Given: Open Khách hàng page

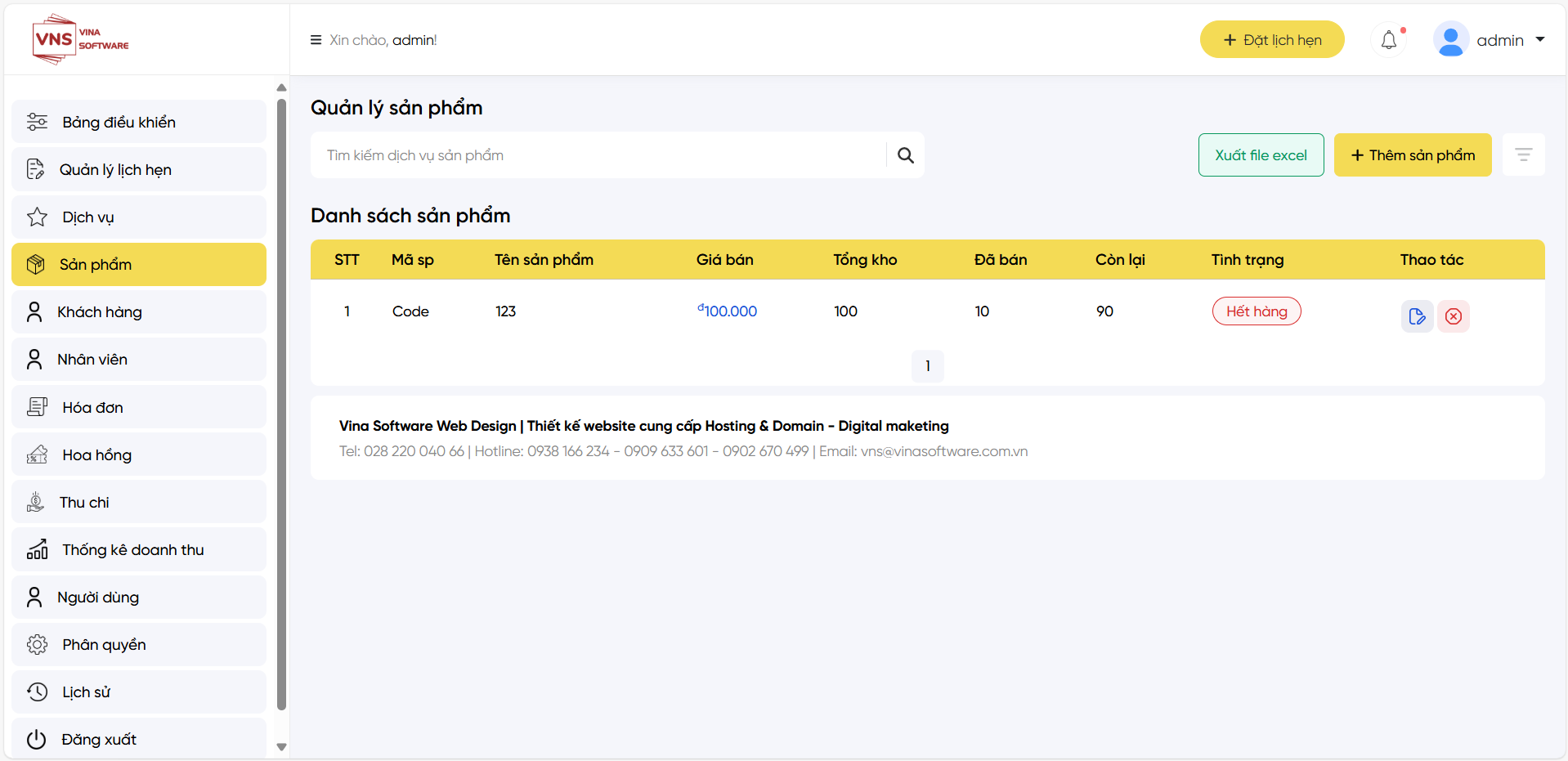Looking at the screenshot, I should coord(139,311).
